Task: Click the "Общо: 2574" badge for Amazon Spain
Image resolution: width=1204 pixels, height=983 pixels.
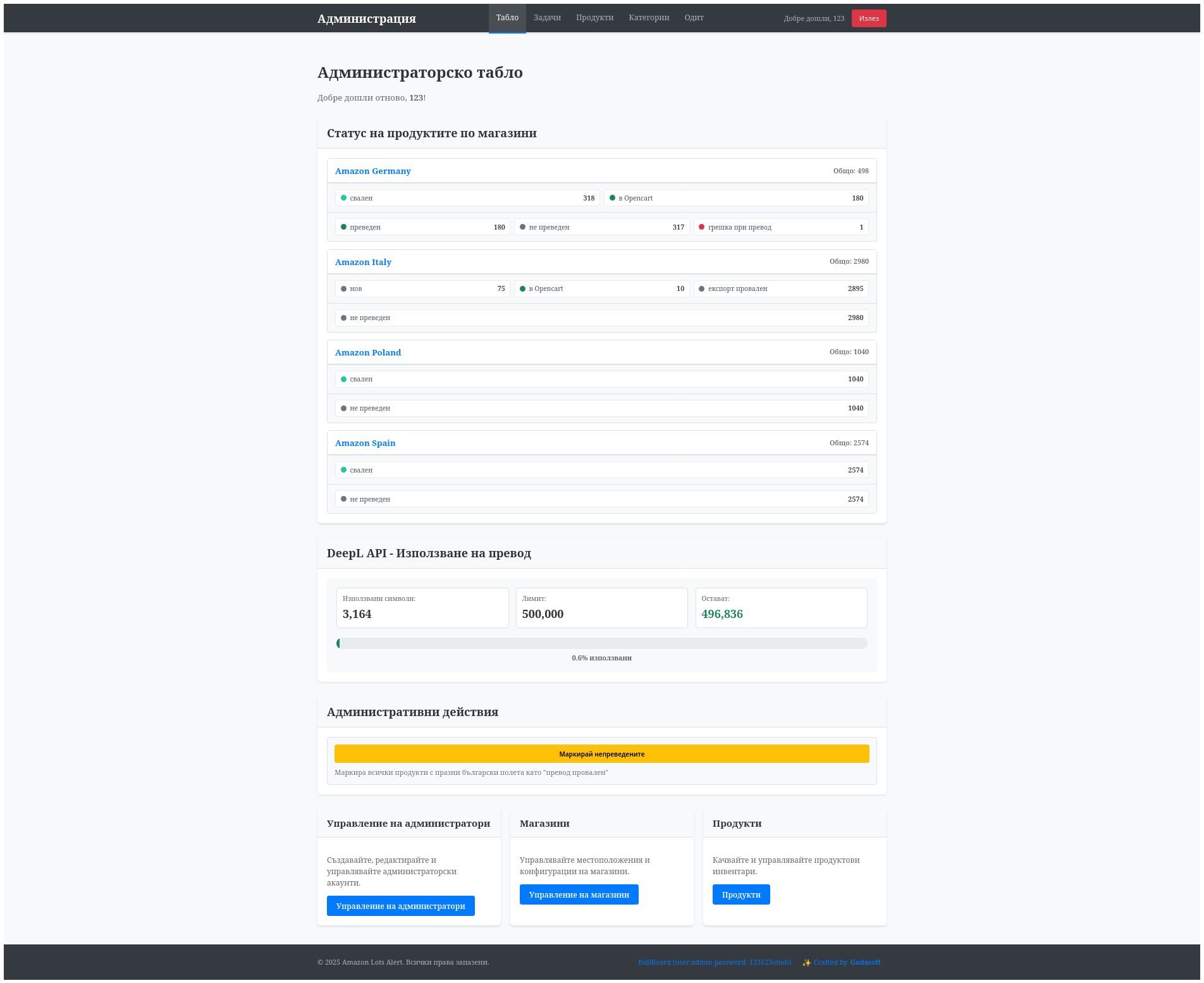Action: point(848,443)
